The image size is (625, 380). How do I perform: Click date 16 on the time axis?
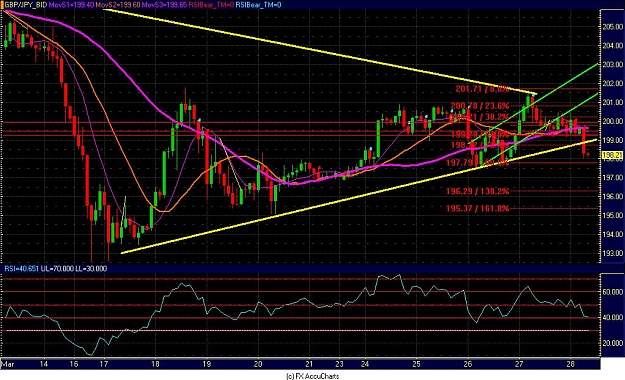tap(74, 364)
